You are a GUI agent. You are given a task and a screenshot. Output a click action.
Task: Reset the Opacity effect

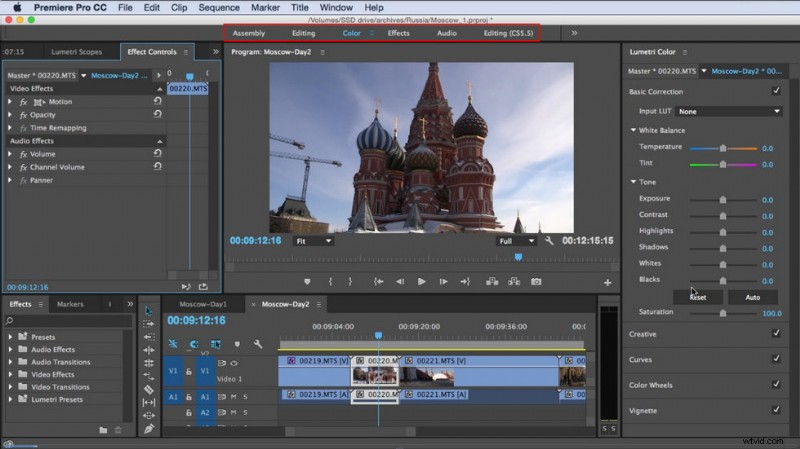click(x=158, y=114)
